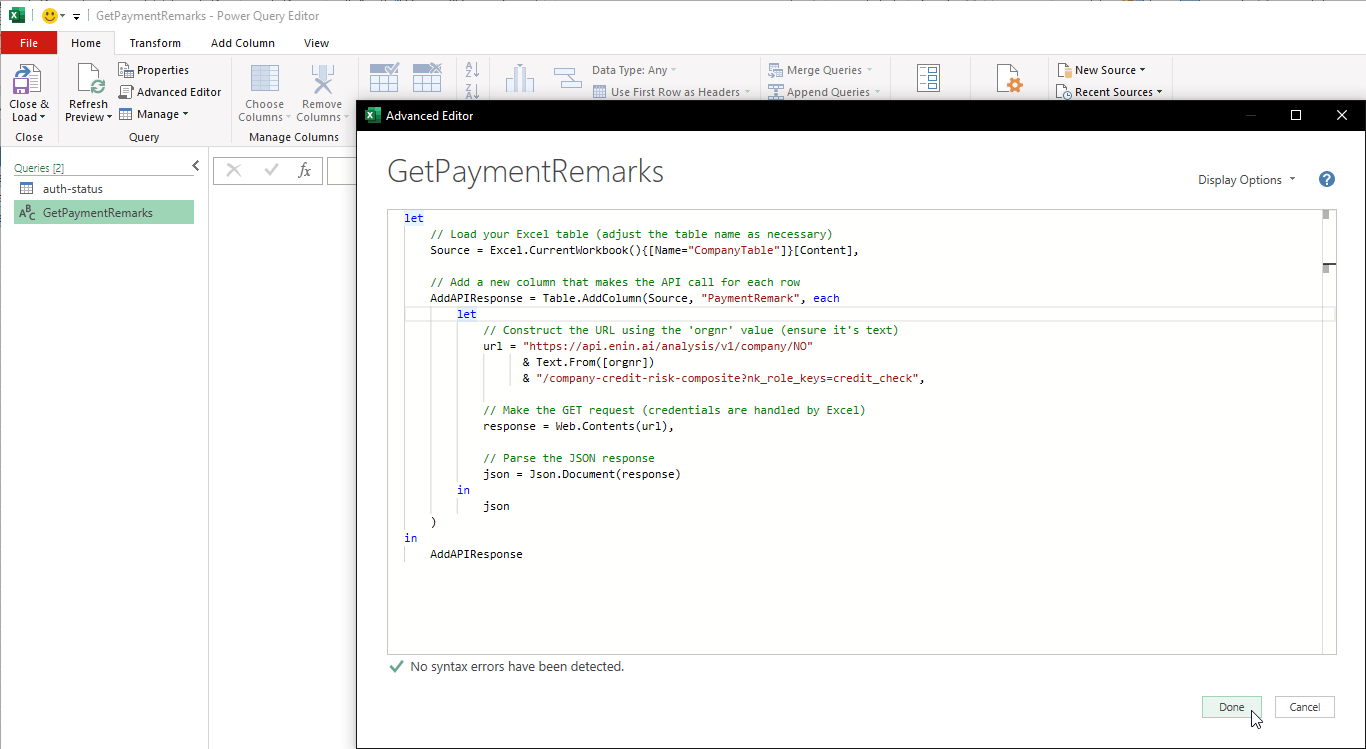
Task: Maximize the Advanced Editor window
Action: click(1296, 116)
